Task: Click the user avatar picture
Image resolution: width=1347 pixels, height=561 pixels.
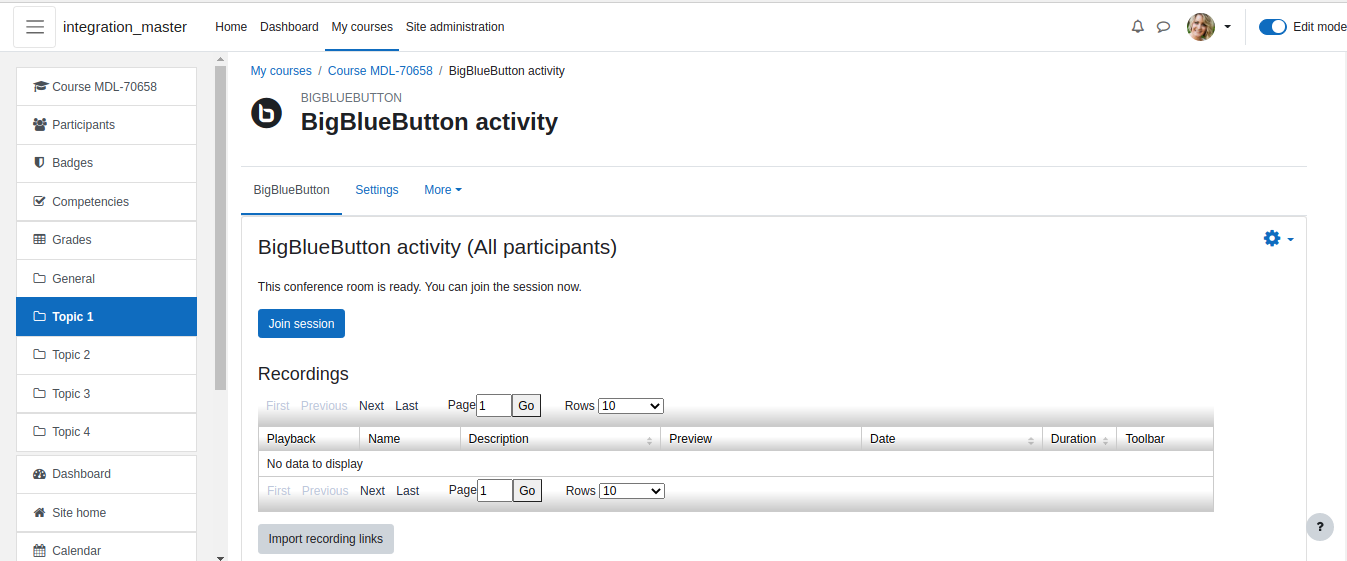Action: point(1201,27)
